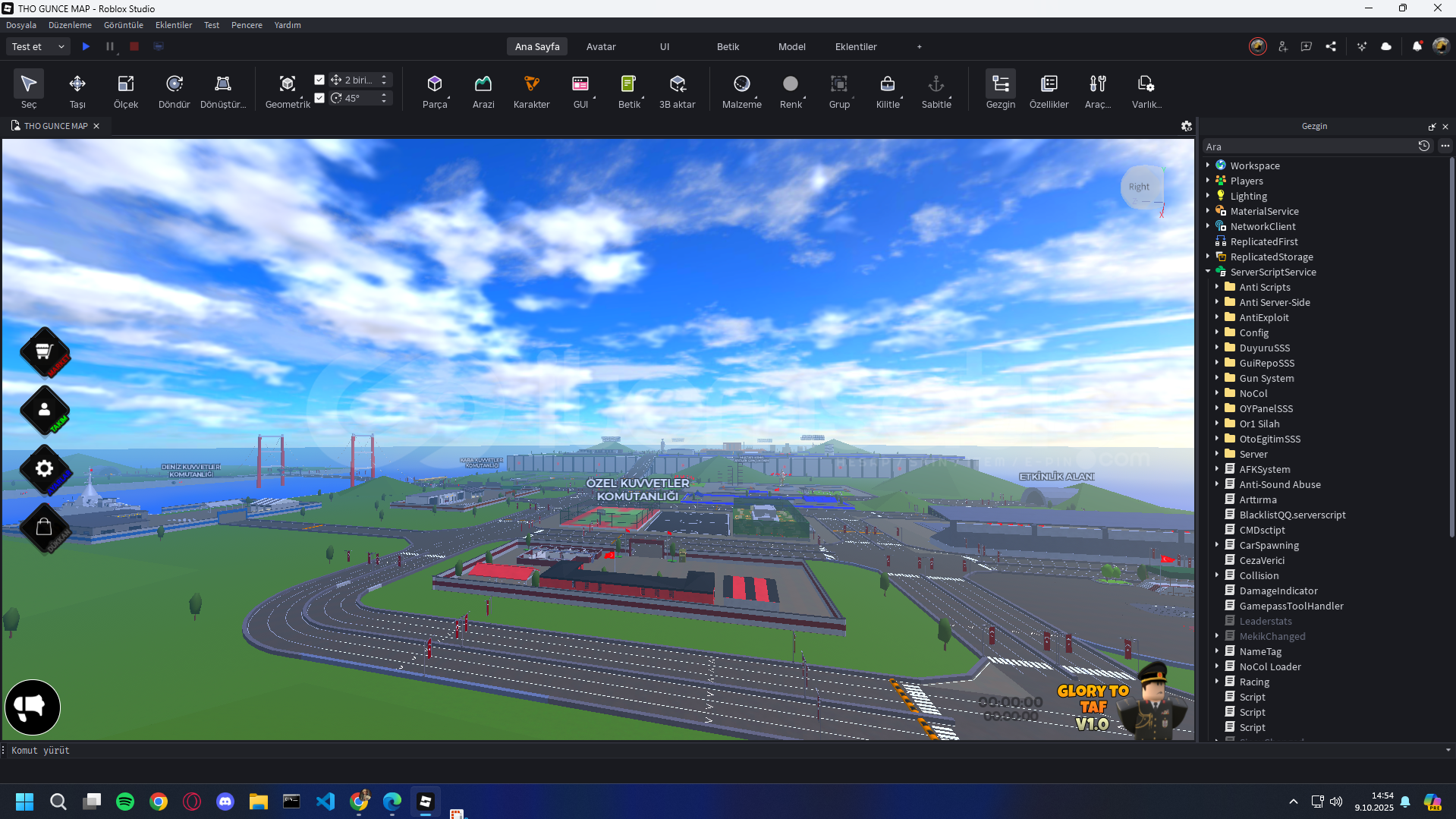Insert a Parça part
The height and width of the screenshot is (819, 1456).
coord(435,90)
